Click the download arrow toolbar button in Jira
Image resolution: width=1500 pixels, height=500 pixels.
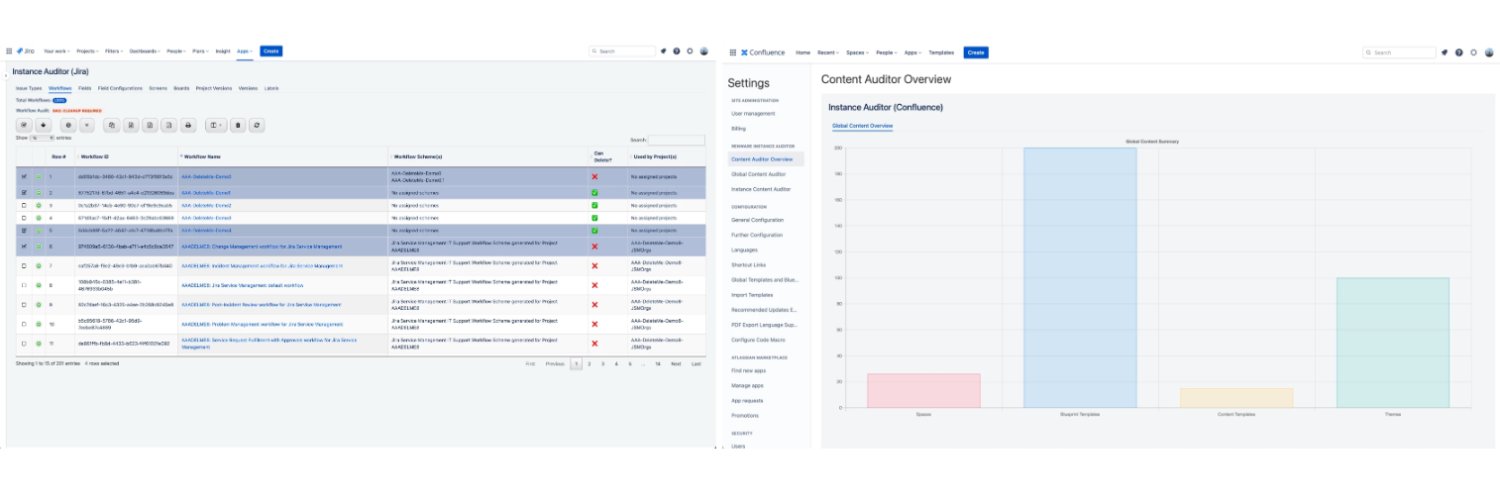coord(43,125)
